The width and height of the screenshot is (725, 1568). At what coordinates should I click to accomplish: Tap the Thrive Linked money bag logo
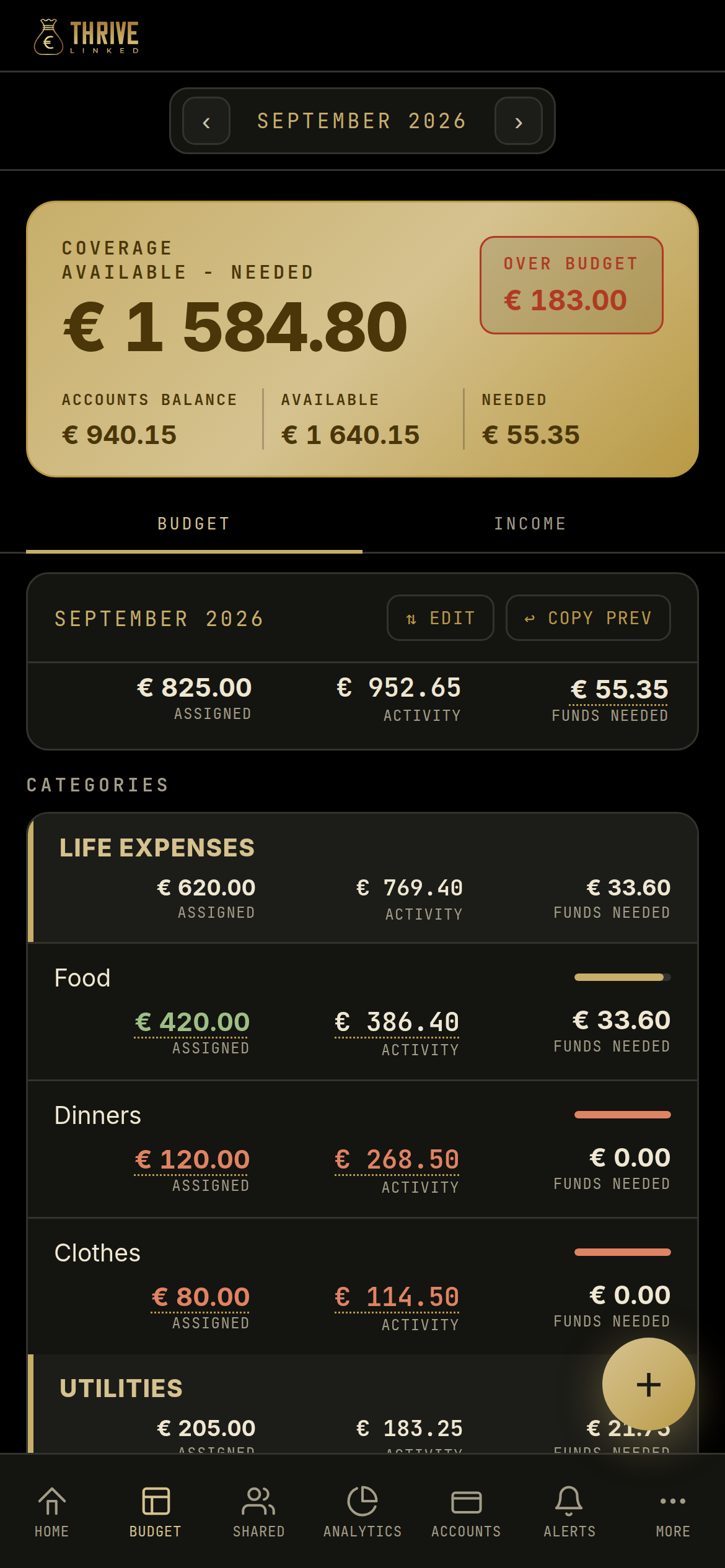coord(48,37)
